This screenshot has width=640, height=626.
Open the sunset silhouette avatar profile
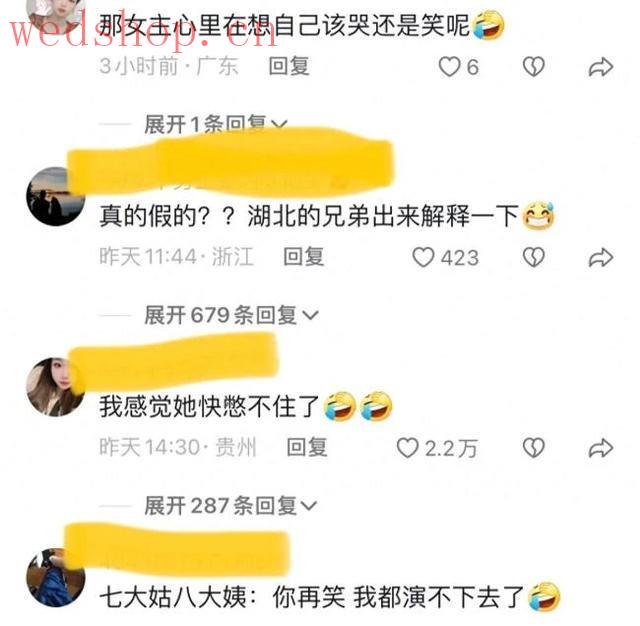(x=56, y=196)
